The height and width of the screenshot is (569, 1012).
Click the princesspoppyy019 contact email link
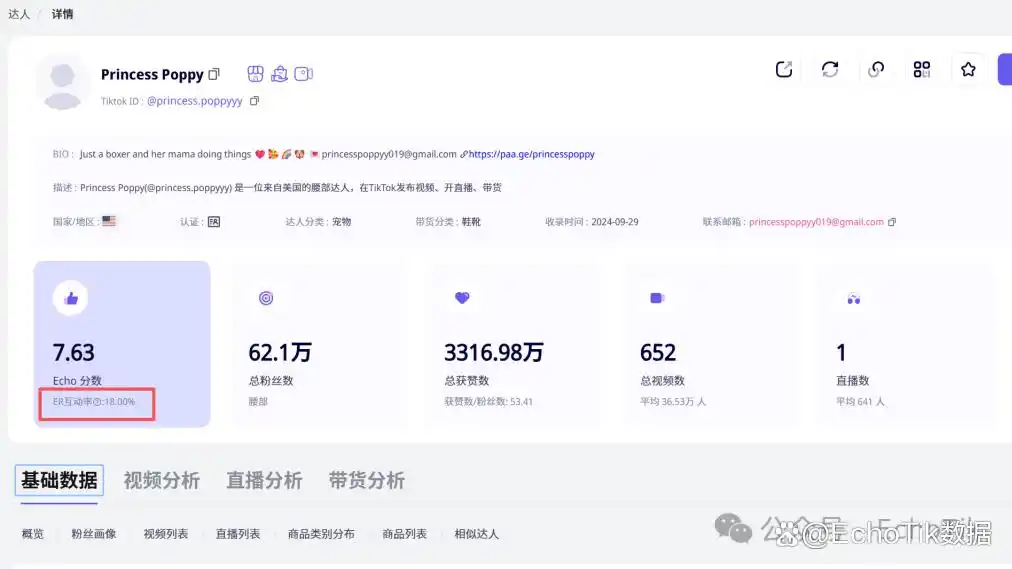pos(816,222)
